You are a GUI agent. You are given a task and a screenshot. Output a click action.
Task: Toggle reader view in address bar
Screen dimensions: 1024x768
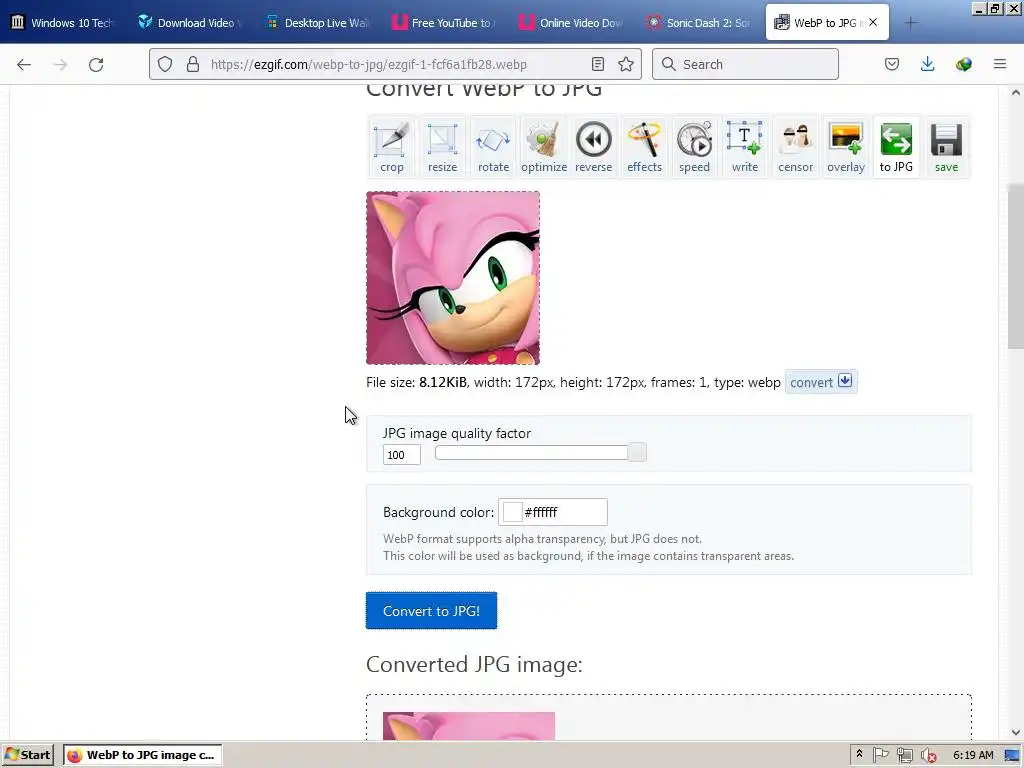click(598, 64)
